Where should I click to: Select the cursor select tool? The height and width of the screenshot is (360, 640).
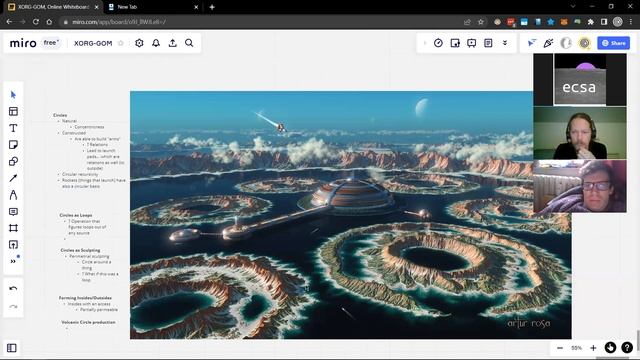(x=13, y=95)
